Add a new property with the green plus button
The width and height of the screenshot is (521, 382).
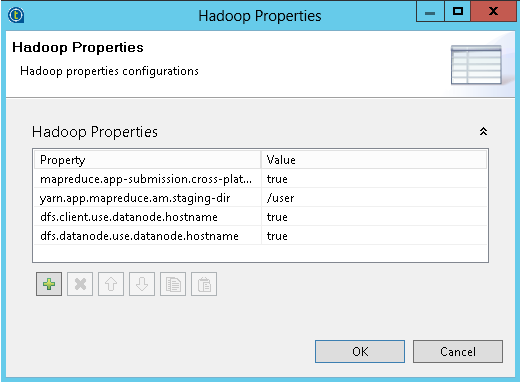pyautogui.click(x=49, y=284)
